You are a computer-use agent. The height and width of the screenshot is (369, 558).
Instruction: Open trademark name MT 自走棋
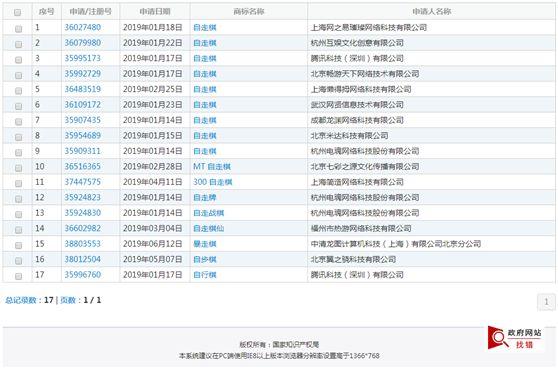click(x=212, y=167)
